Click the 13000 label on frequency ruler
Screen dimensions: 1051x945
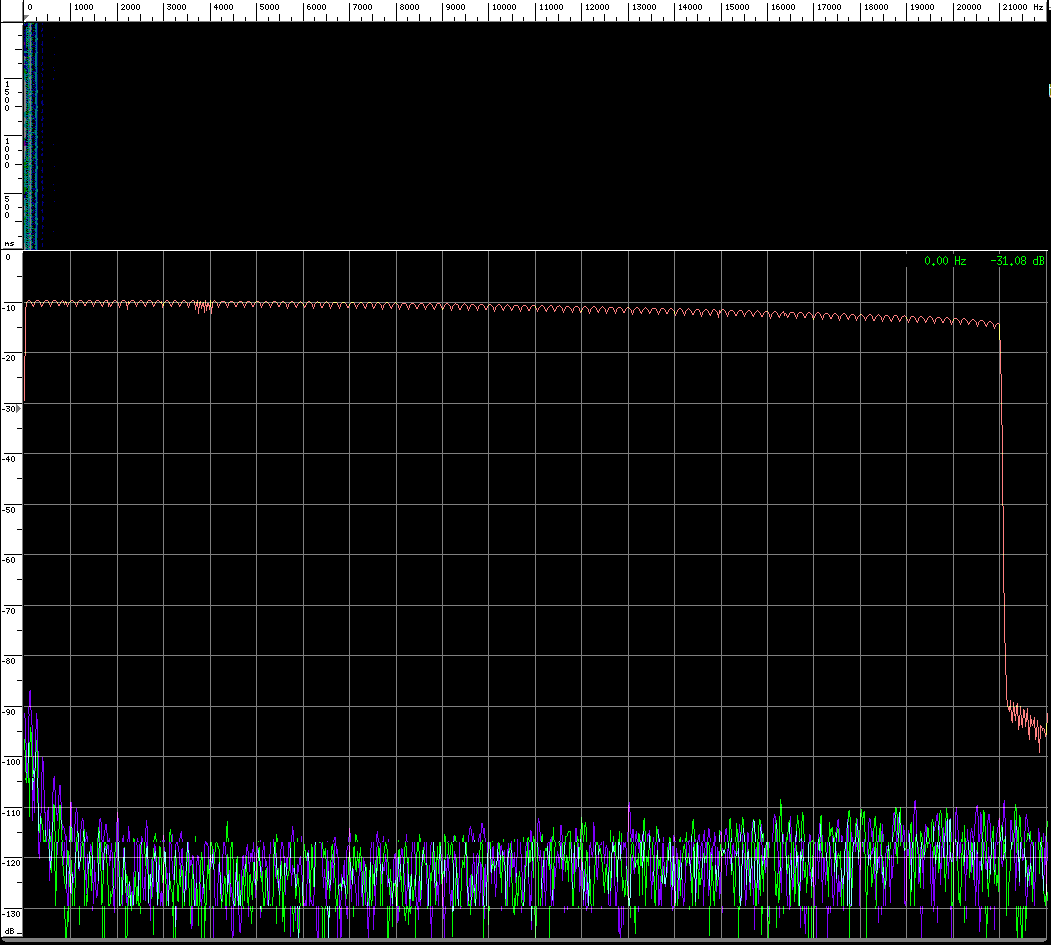point(644,7)
